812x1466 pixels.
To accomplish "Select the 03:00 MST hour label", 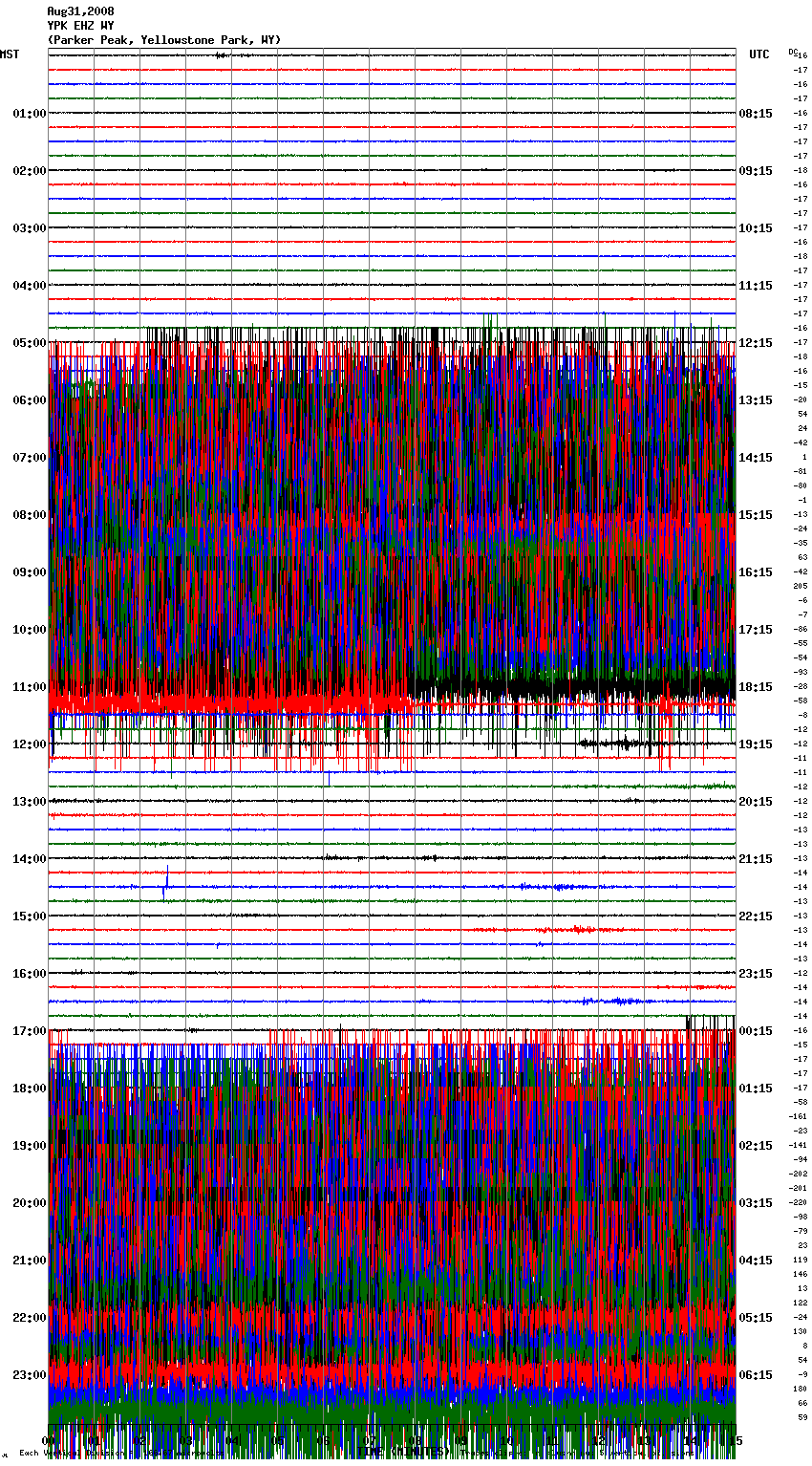I will point(29,228).
